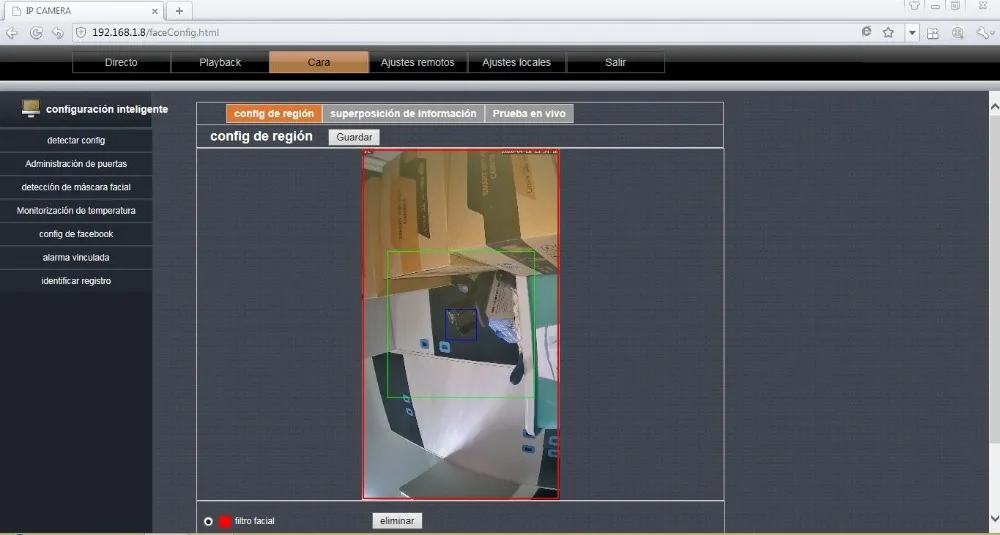The height and width of the screenshot is (535, 1000).
Task: Select the IP CAMERA browser tab
Action: pyautogui.click(x=83, y=11)
